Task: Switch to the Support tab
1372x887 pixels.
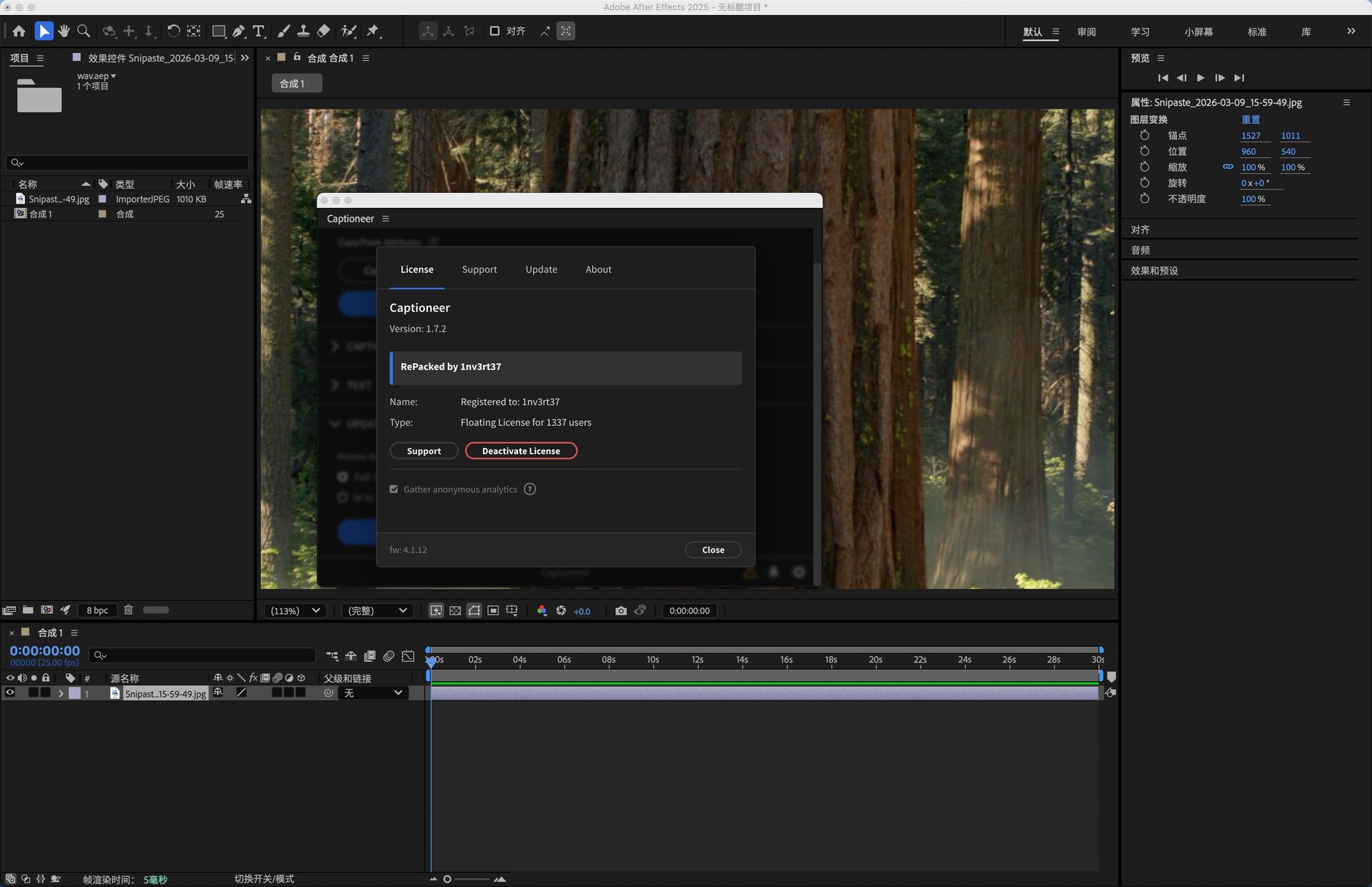Action: (x=479, y=269)
